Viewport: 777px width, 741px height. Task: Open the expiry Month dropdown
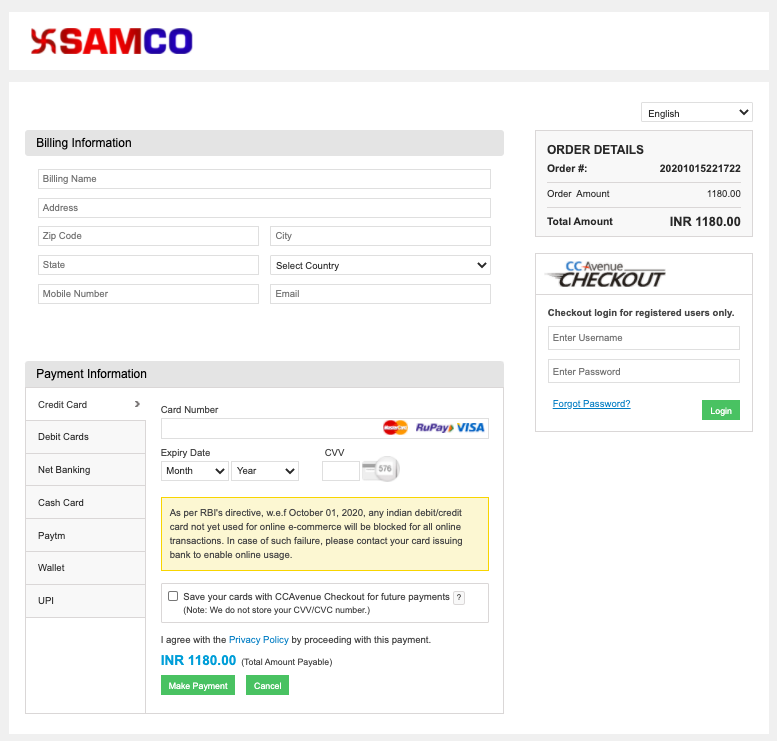[194, 471]
